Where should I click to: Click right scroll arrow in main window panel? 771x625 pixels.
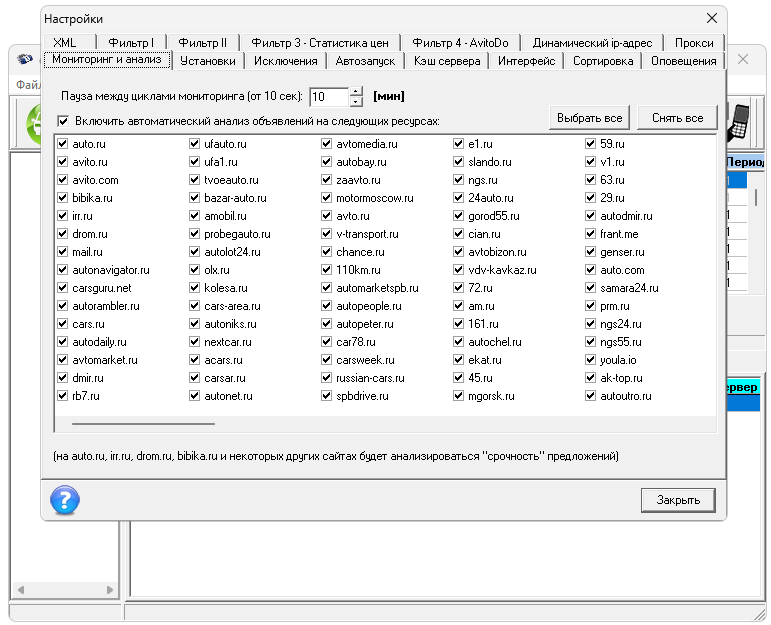[110, 590]
